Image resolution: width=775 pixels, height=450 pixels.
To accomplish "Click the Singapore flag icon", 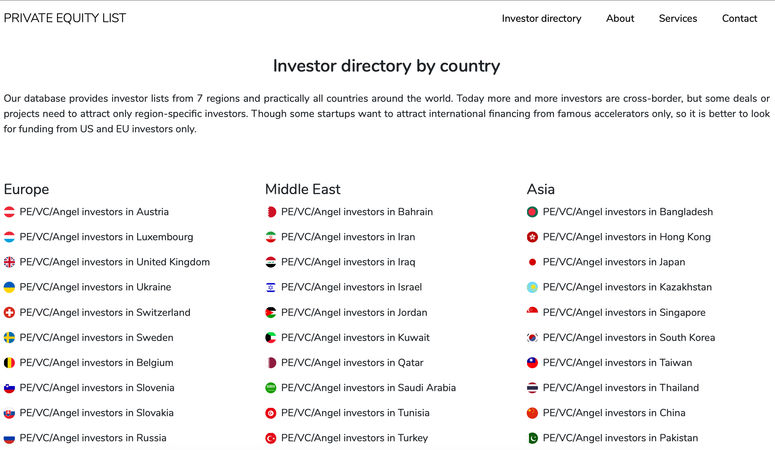I will coord(532,313).
